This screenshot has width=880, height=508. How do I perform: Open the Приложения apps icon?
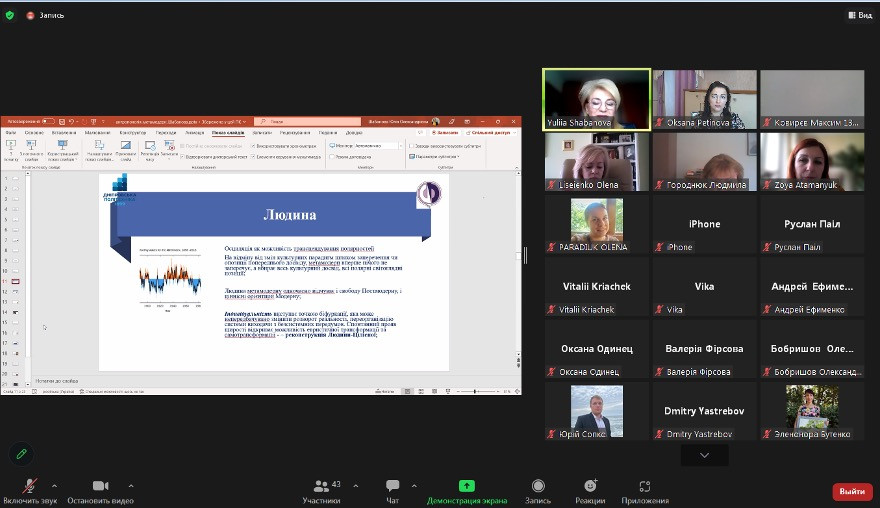click(645, 486)
